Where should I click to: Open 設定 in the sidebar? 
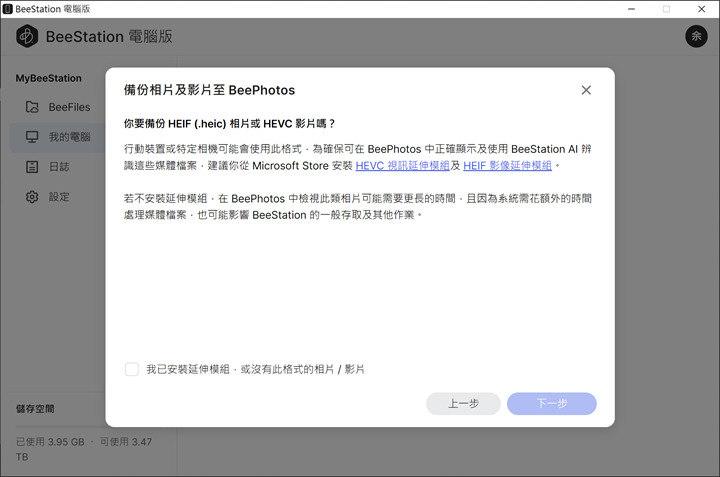click(58, 197)
